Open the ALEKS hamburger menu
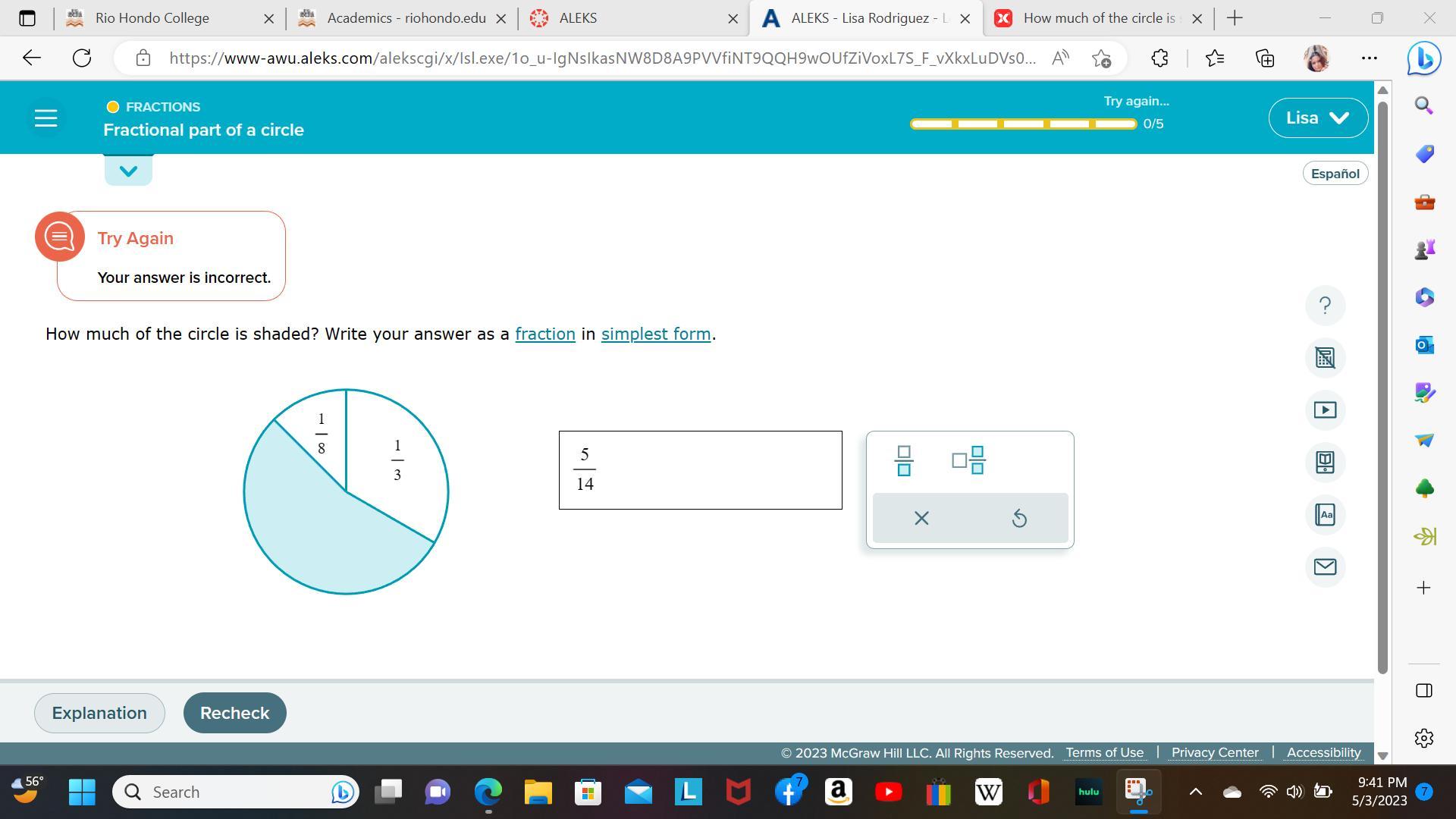This screenshot has height=819, width=1456. [45, 118]
